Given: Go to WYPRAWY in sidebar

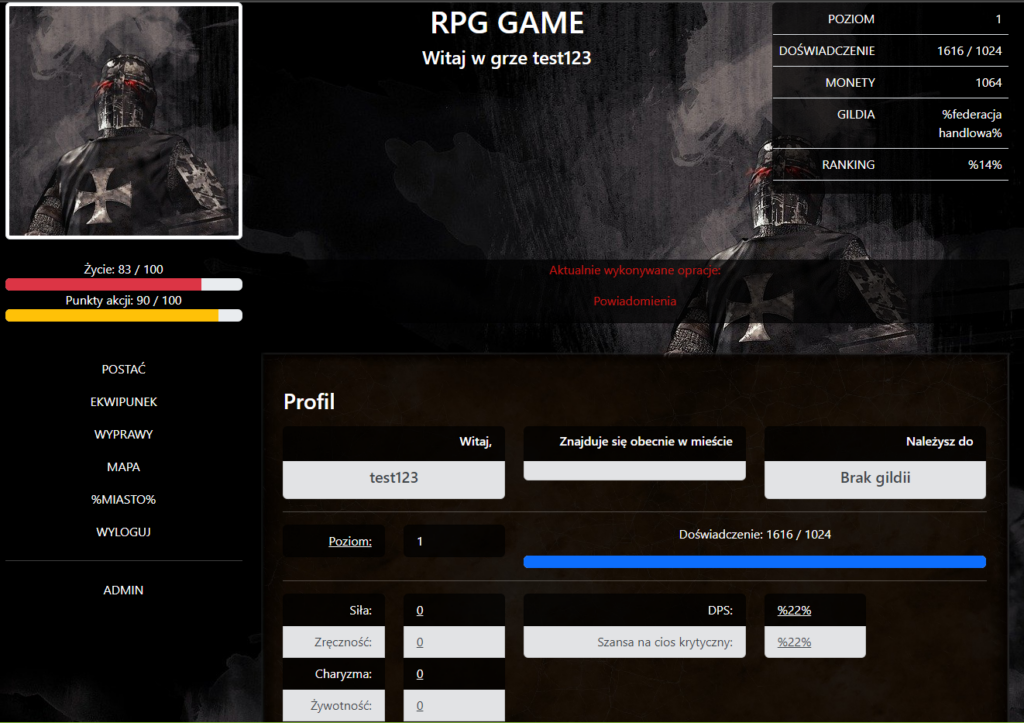Looking at the screenshot, I should click(x=124, y=435).
